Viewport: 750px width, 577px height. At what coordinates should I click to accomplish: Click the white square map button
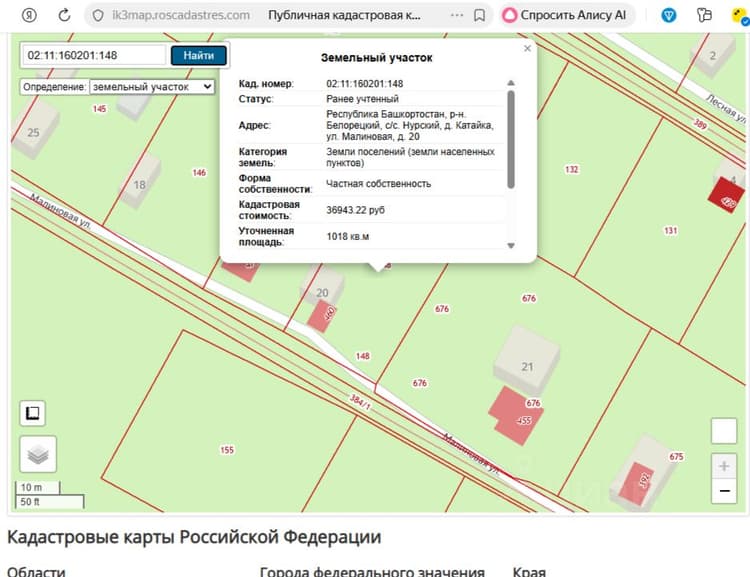coord(724,431)
